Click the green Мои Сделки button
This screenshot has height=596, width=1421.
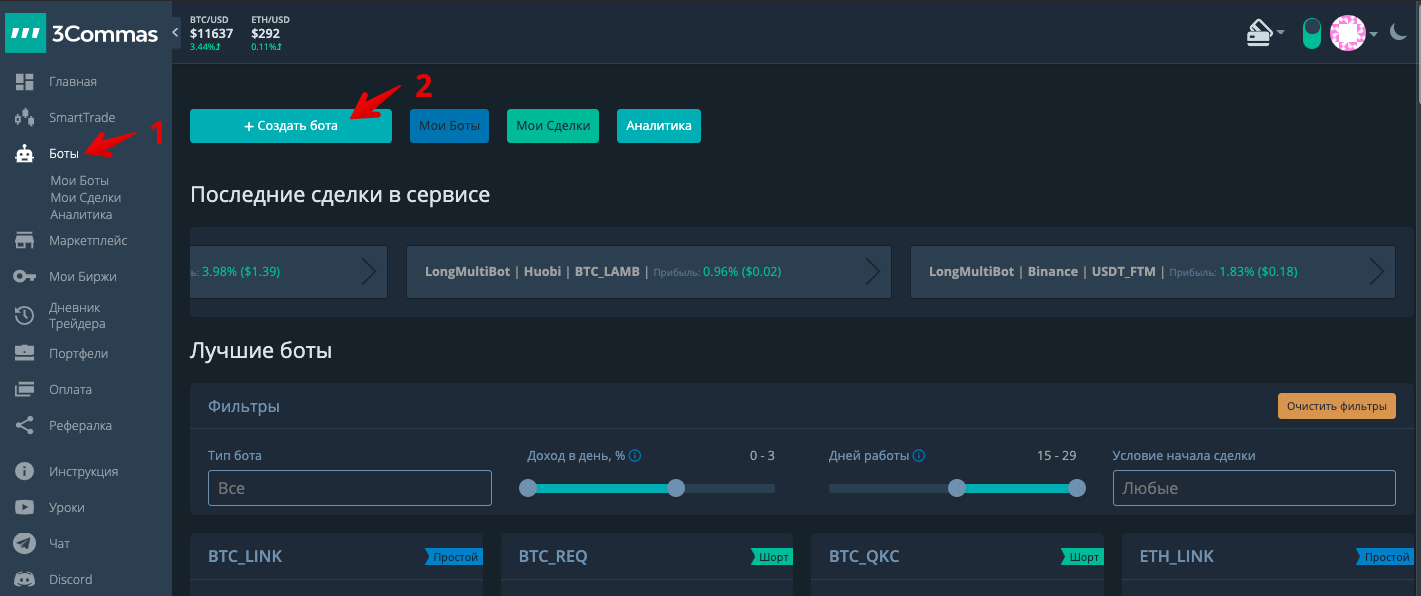click(553, 126)
